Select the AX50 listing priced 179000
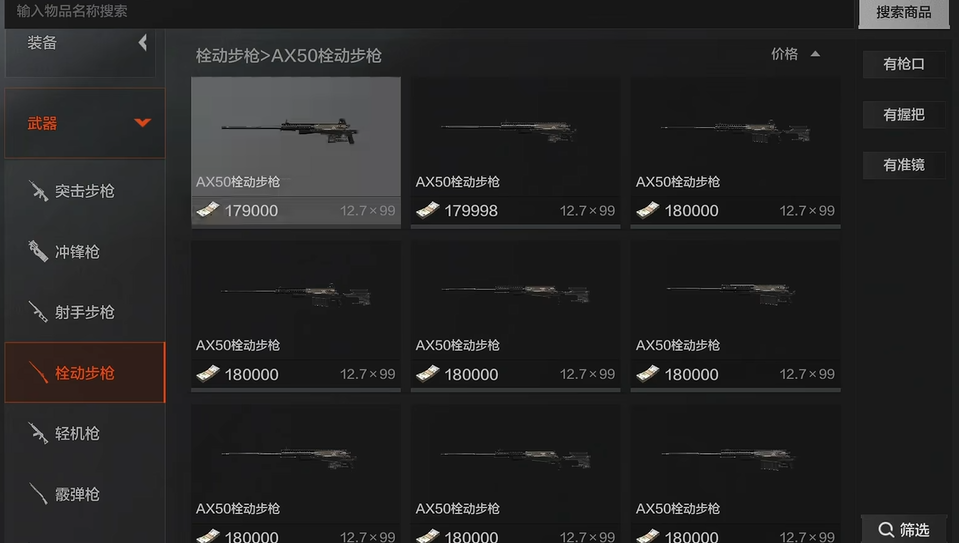Viewport: 959px width, 543px height. (296, 152)
